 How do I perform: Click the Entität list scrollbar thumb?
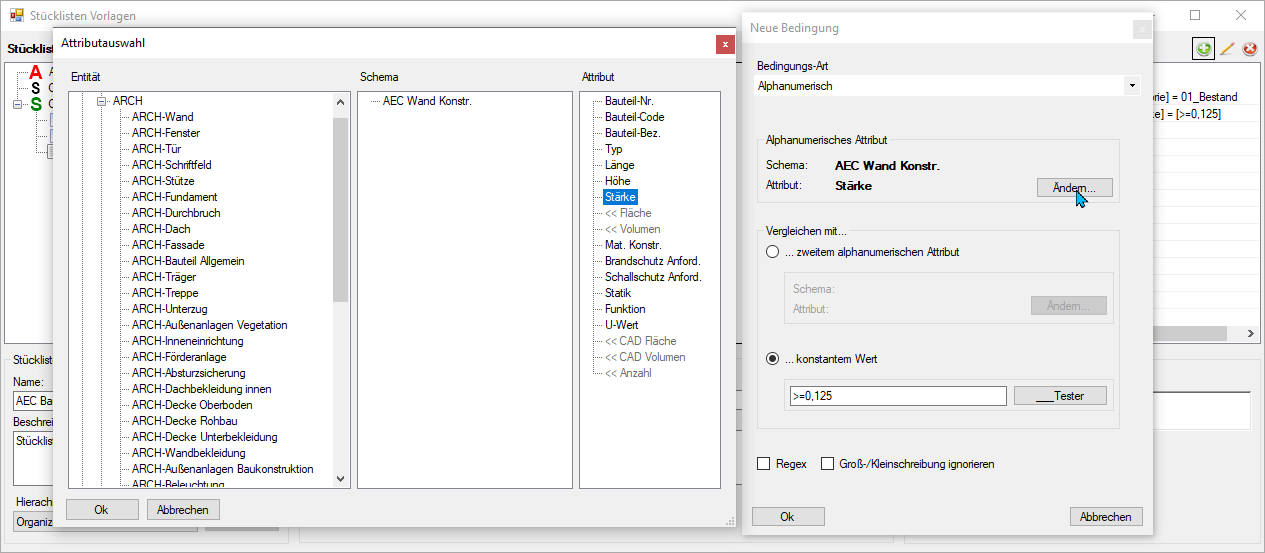pyautogui.click(x=340, y=210)
